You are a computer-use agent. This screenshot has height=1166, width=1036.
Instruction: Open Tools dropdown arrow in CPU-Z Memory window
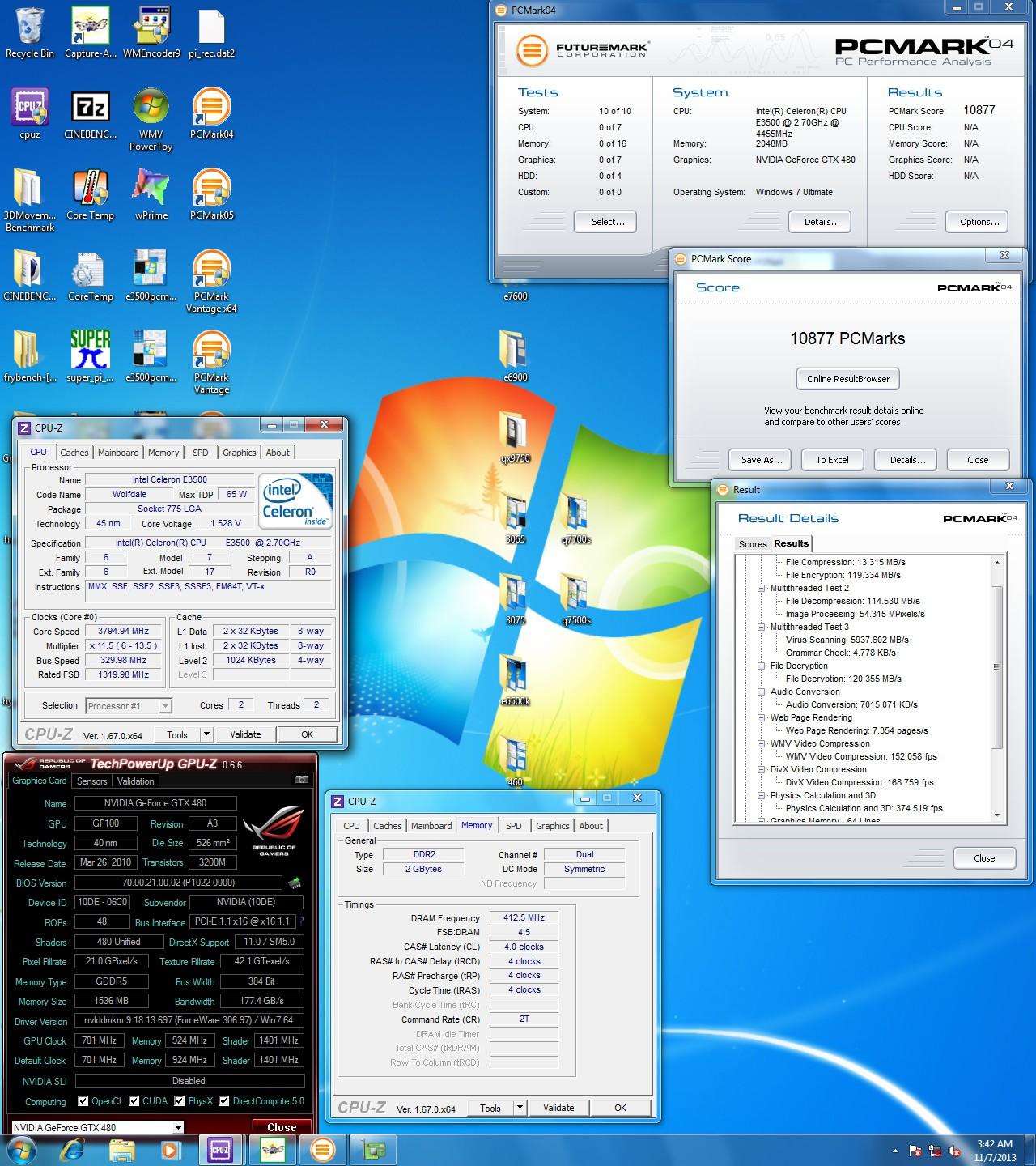coord(520,1108)
